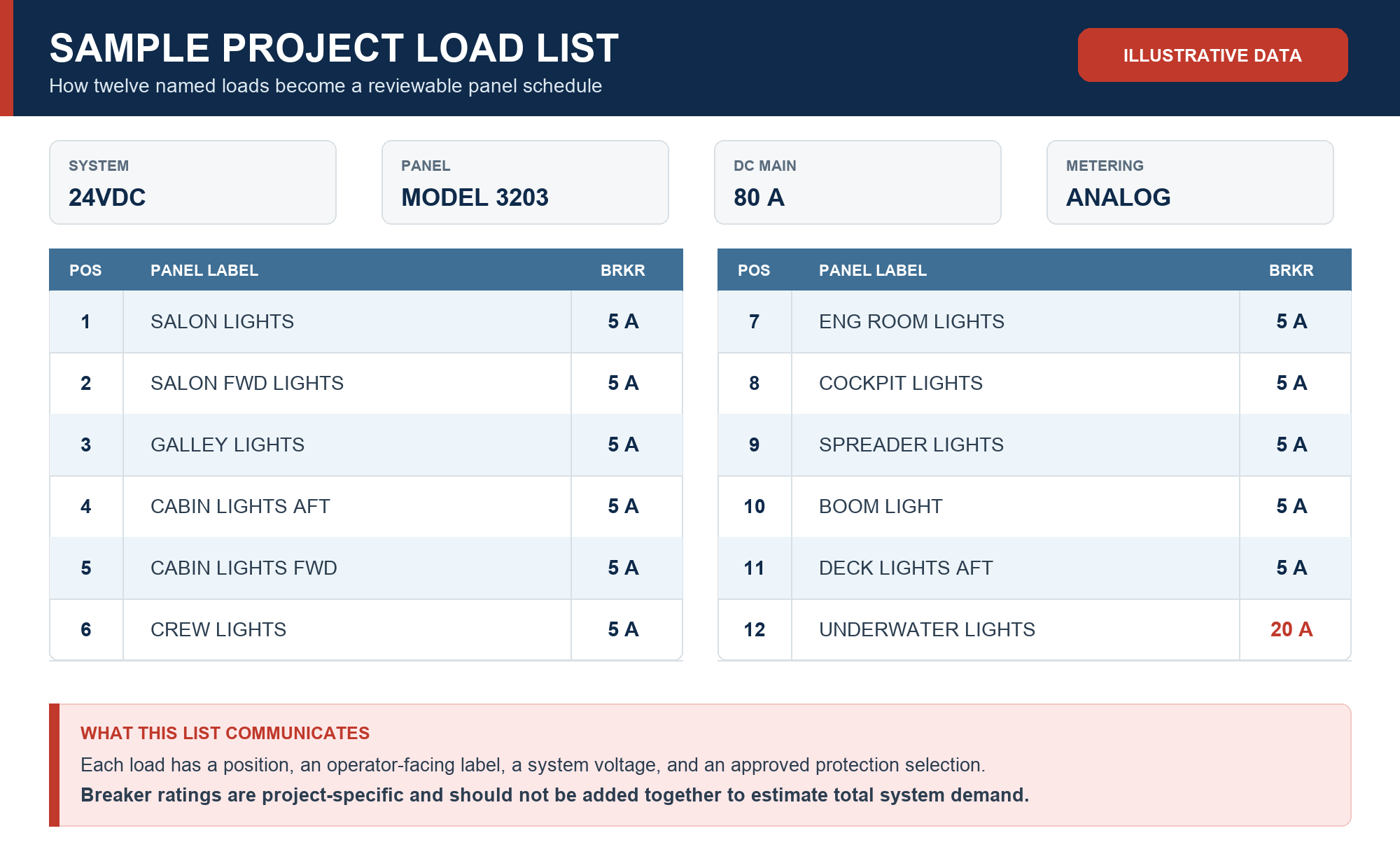Select the SAMPLE PROJECT LOAD LIST title
The width and height of the screenshot is (1400, 868).
click(x=334, y=48)
